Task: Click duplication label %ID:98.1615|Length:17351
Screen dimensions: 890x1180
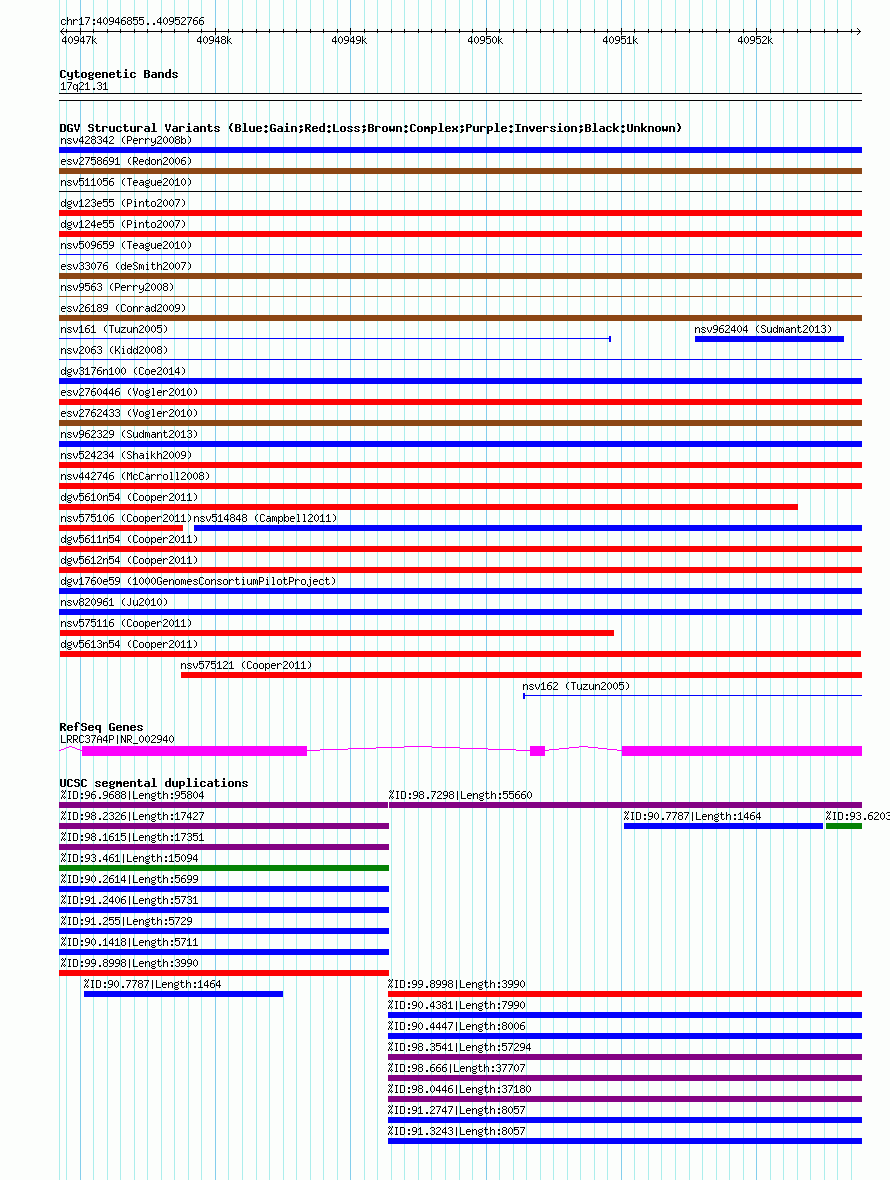Action: (132, 838)
